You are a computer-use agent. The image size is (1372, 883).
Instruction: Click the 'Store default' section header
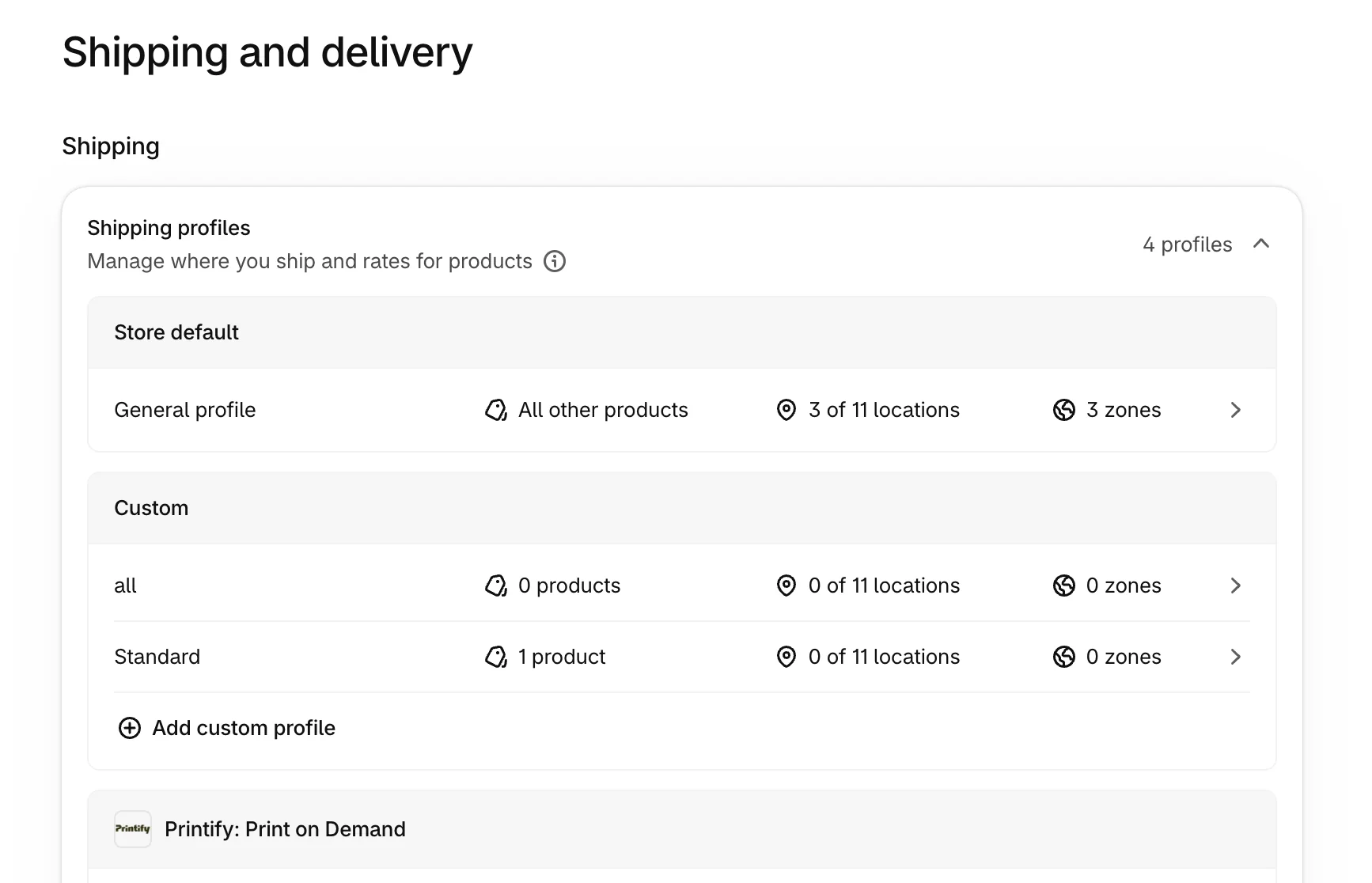pyautogui.click(x=682, y=332)
